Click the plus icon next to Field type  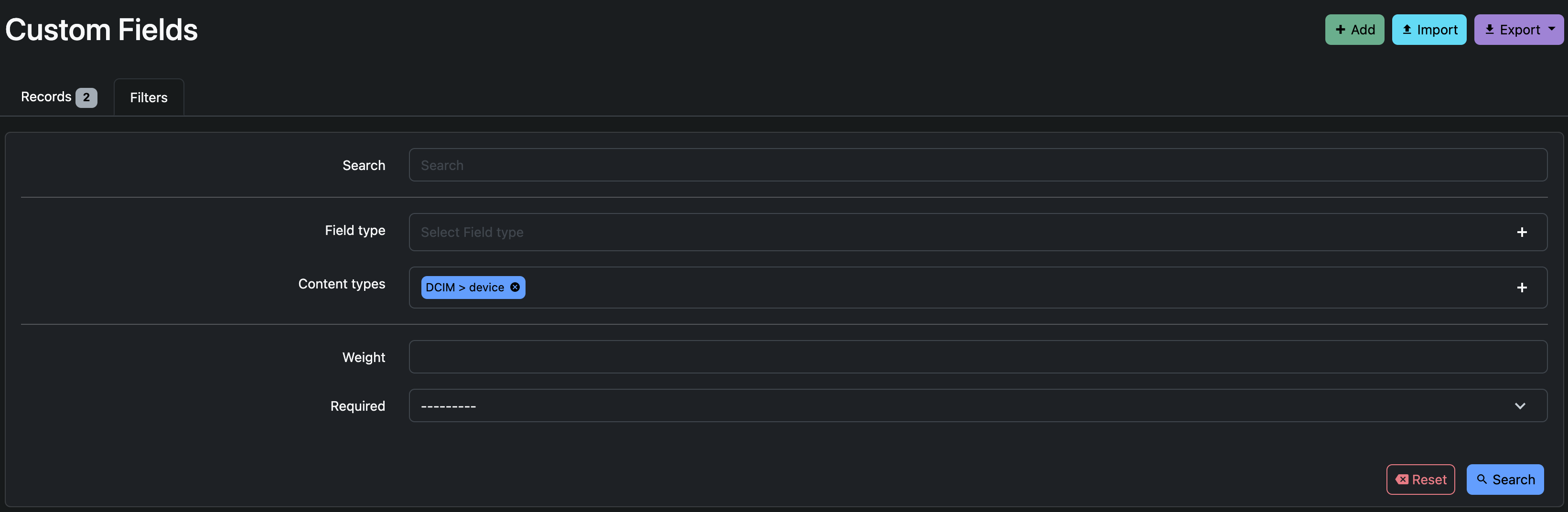pyautogui.click(x=1522, y=232)
